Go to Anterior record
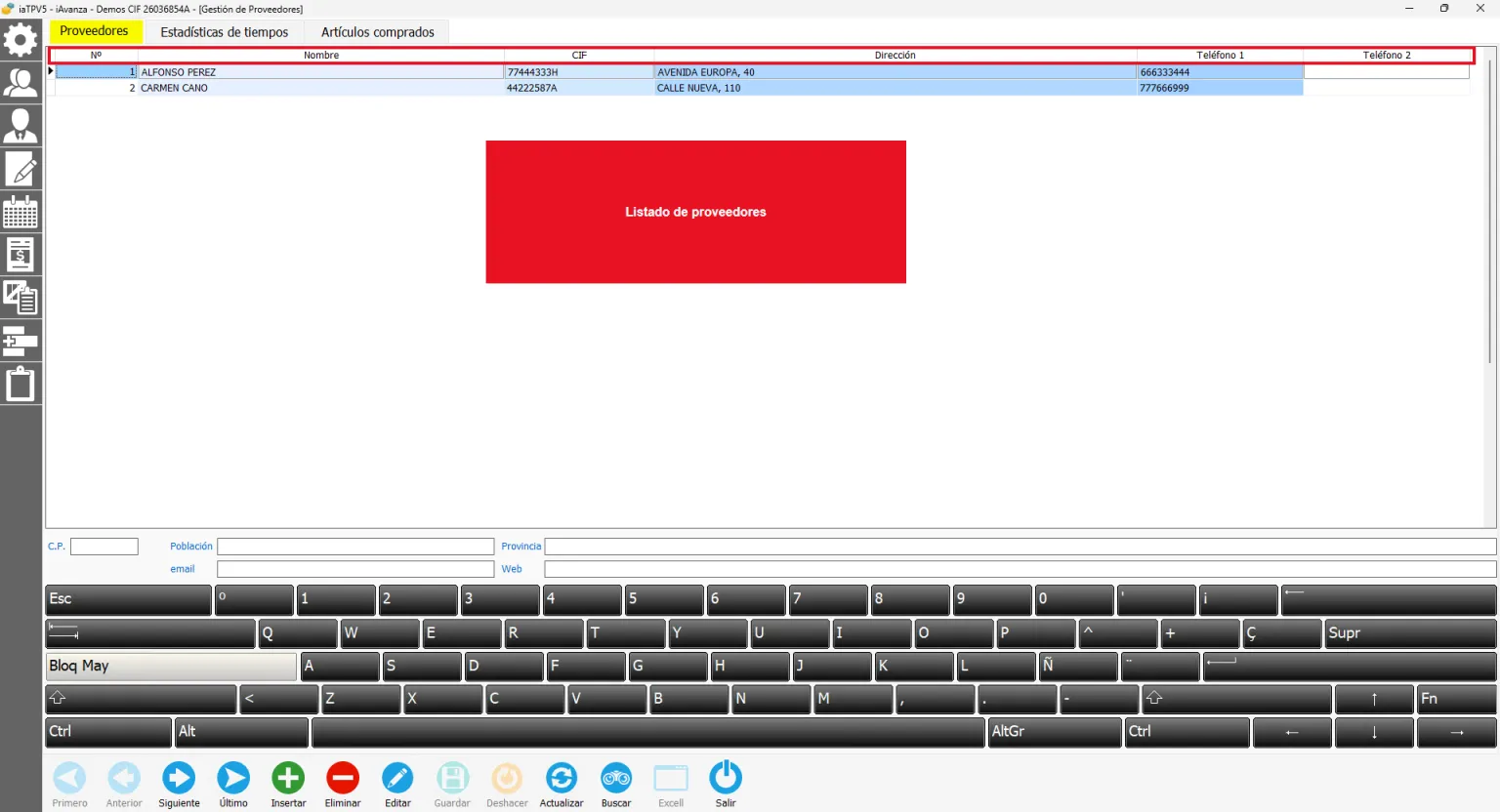This screenshot has height=812, width=1500. [124, 785]
